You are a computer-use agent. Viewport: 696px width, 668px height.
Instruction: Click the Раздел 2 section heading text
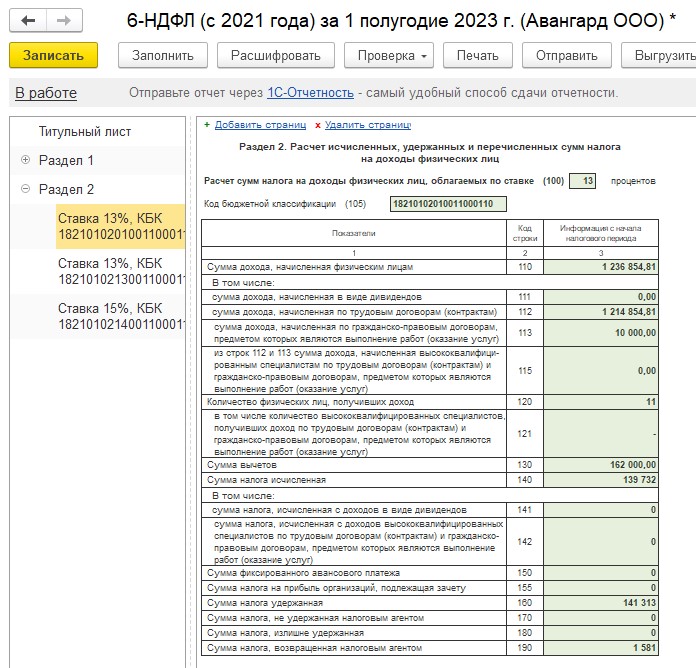click(430, 153)
